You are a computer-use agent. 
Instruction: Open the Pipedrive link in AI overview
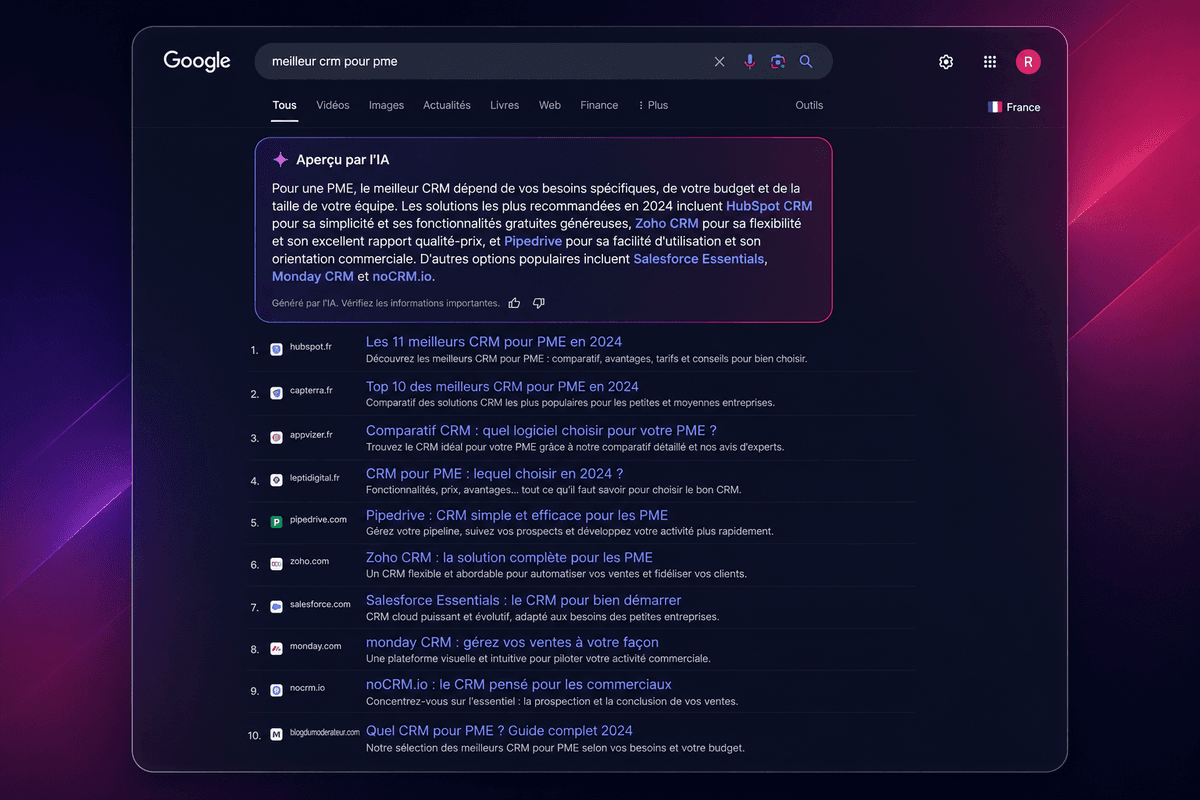click(533, 241)
